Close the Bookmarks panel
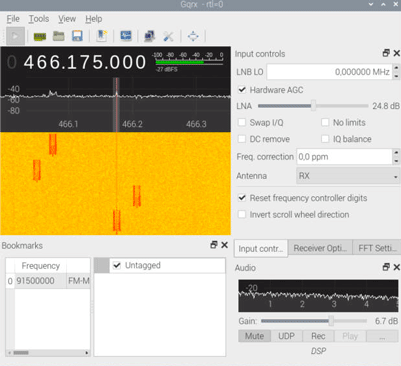The image size is (401, 366). click(225, 245)
